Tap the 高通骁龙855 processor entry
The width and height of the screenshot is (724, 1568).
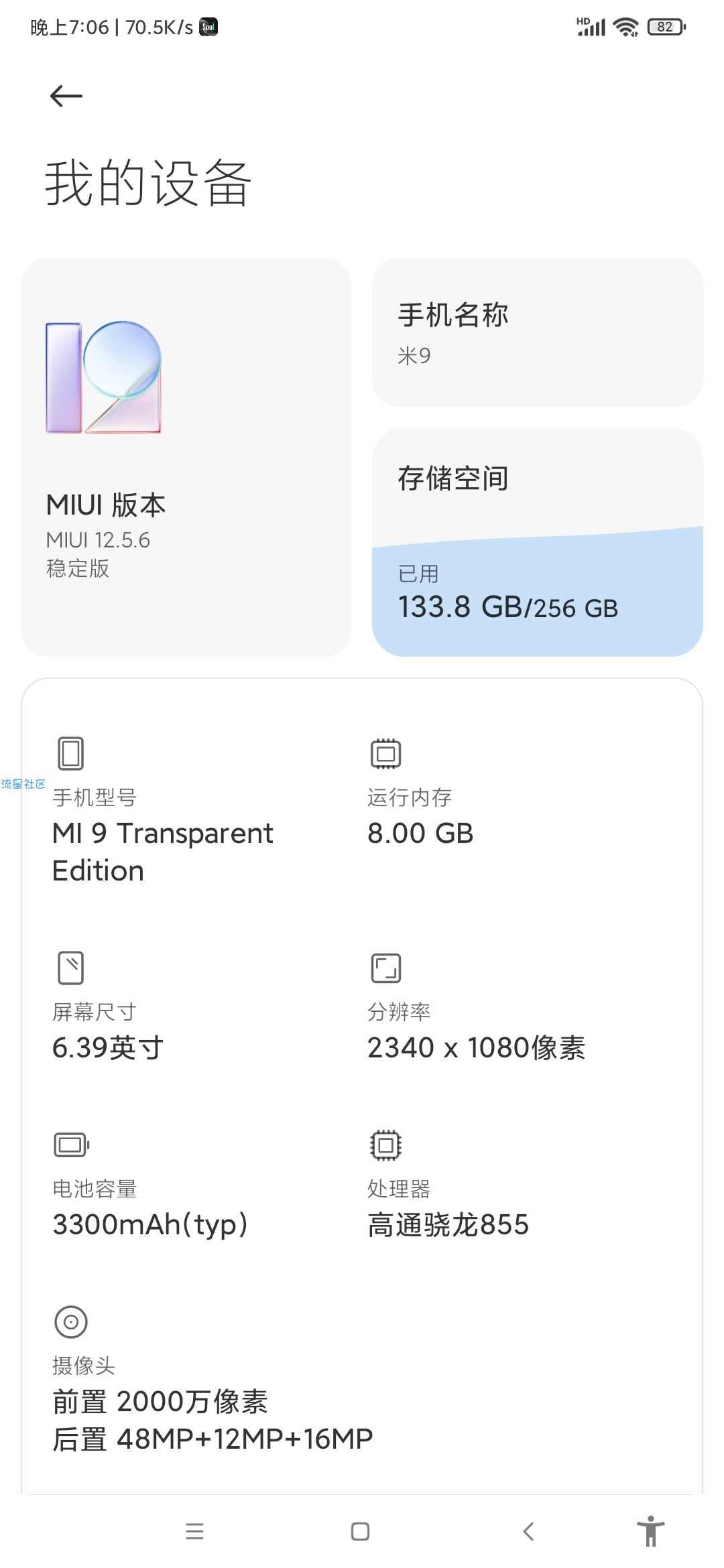[448, 1224]
